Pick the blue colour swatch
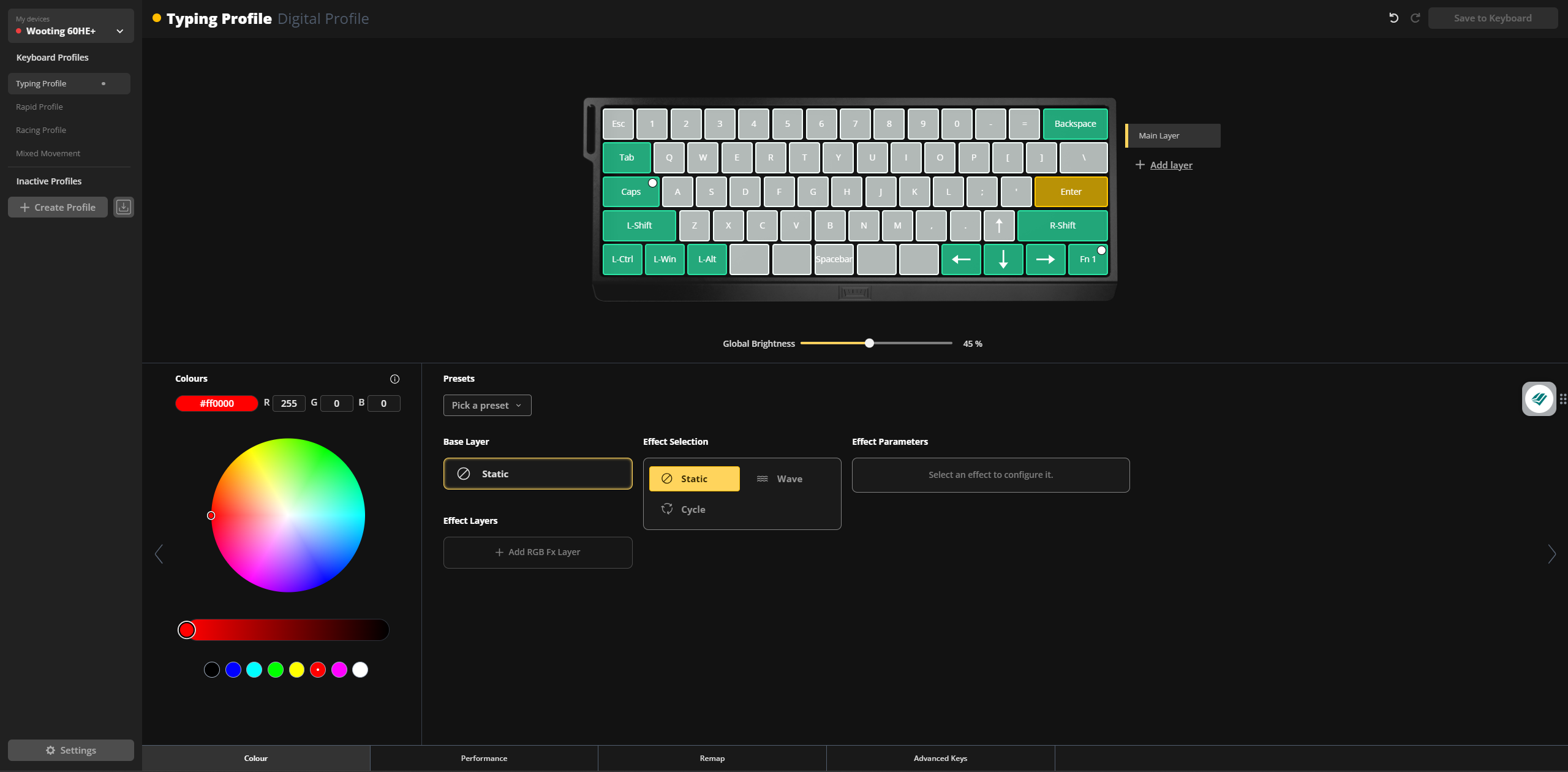 (233, 670)
